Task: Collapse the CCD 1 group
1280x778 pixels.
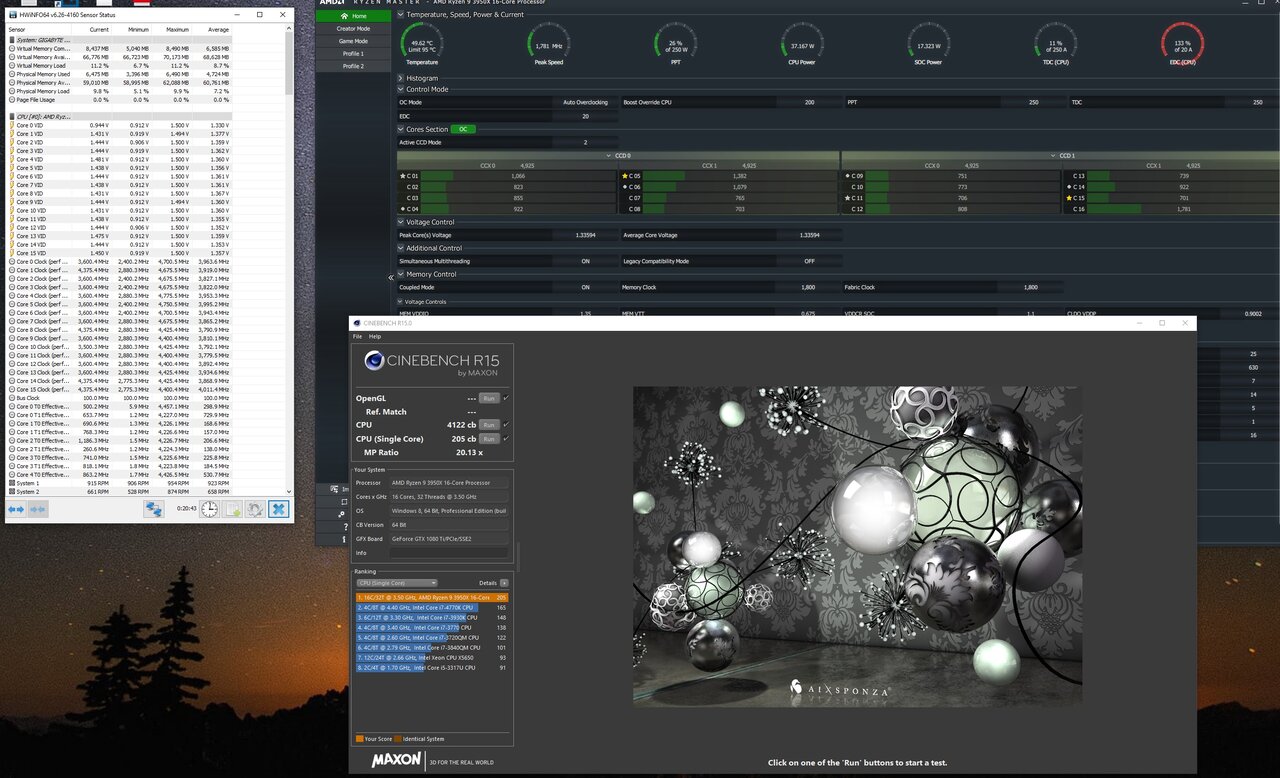Action: coord(1053,155)
